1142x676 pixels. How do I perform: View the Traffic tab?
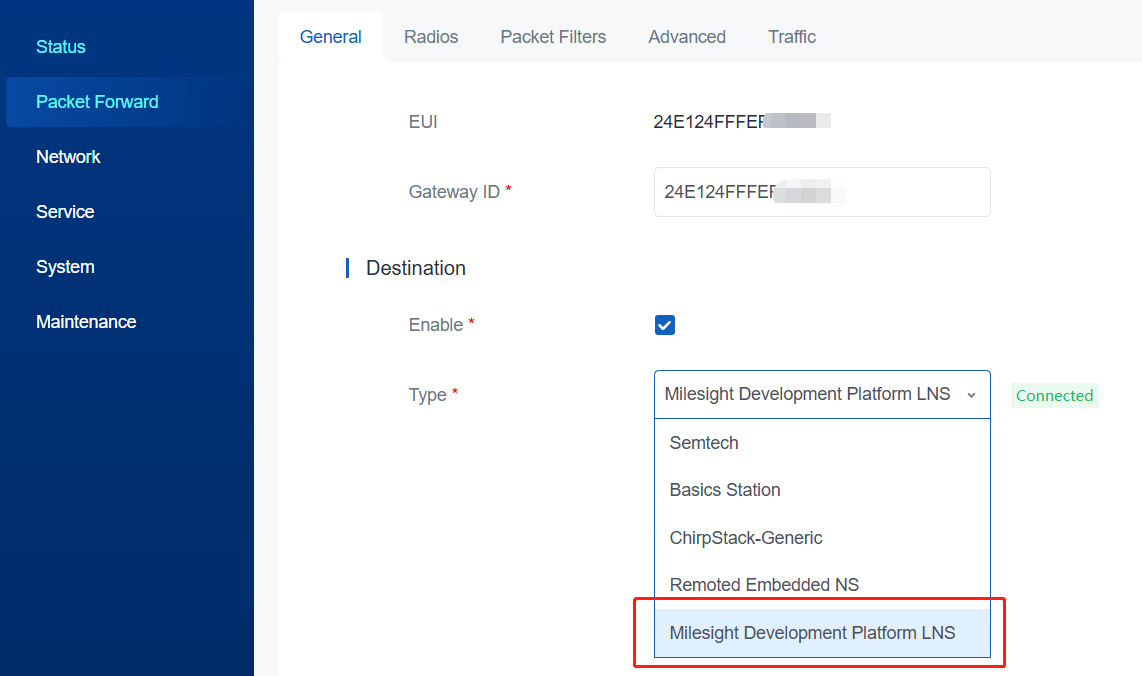792,37
